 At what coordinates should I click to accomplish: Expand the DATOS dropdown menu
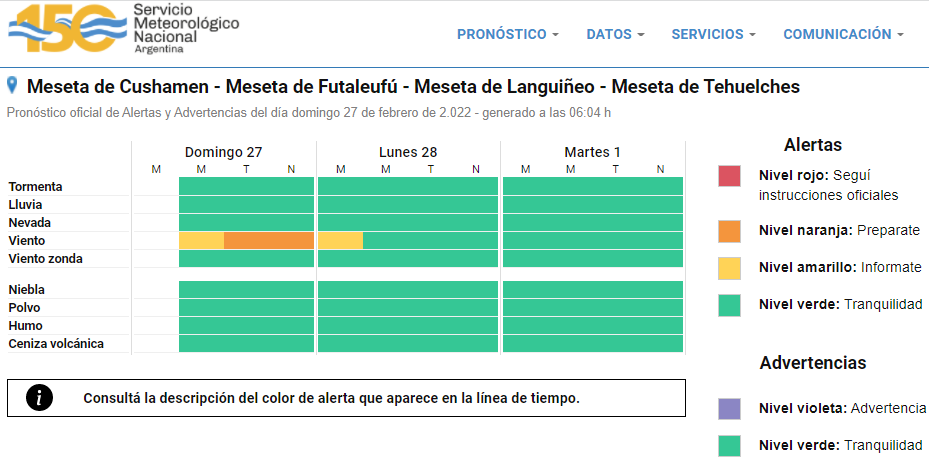[x=615, y=34]
